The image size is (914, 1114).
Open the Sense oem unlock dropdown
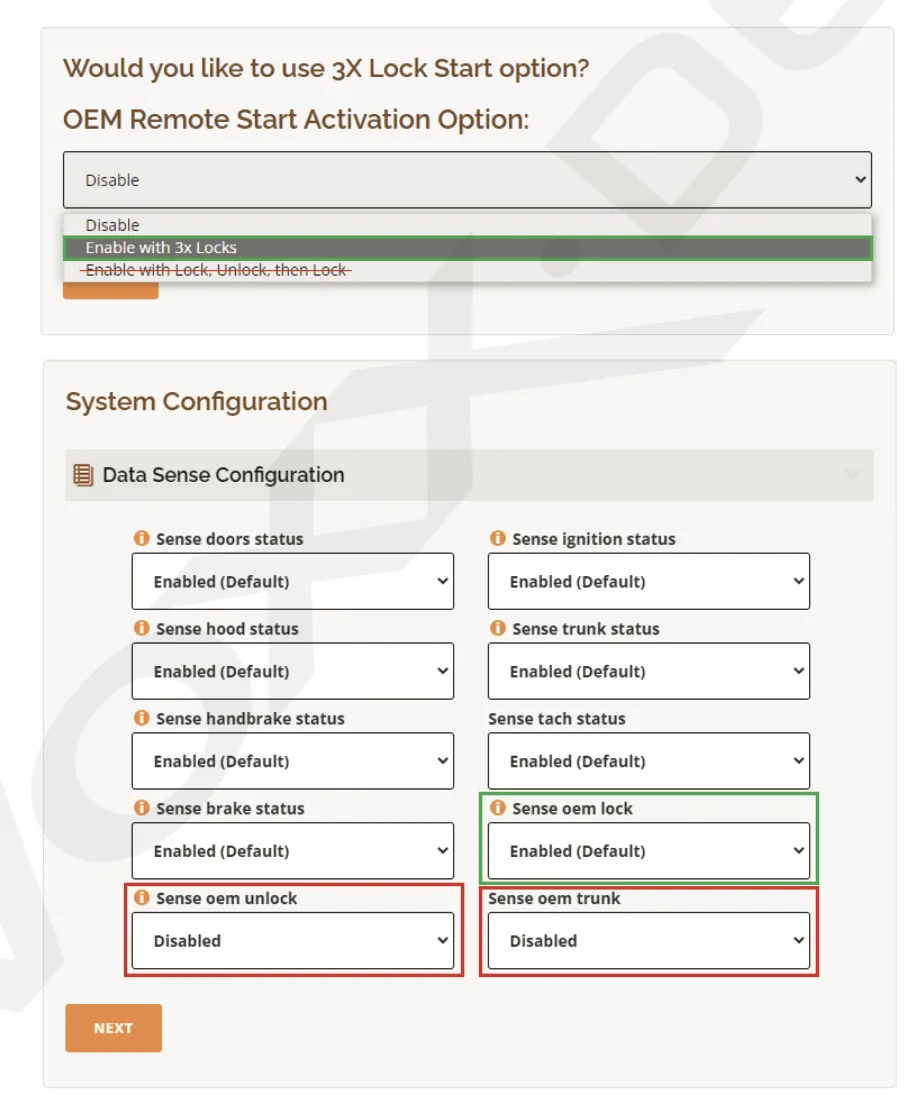click(x=292, y=941)
